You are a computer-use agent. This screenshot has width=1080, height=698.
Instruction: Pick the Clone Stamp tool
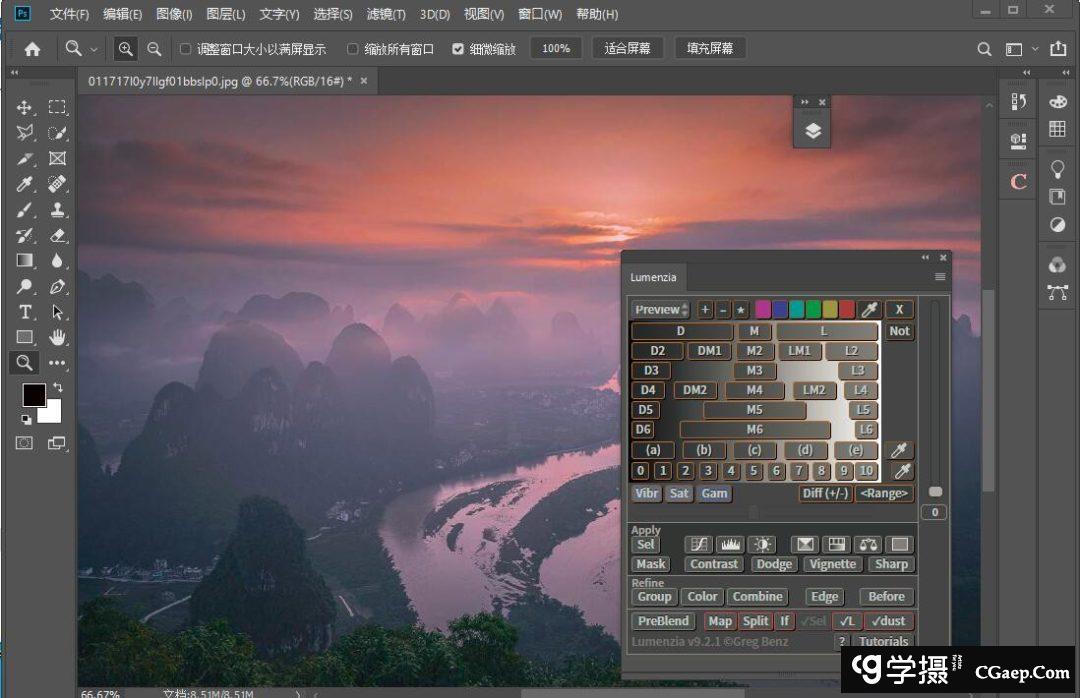[57, 209]
